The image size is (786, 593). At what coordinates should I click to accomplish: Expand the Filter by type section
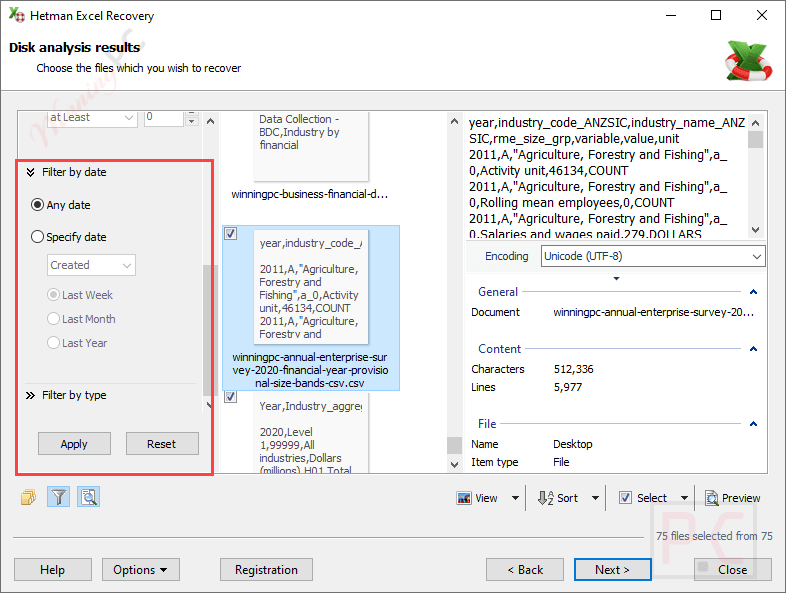(x=31, y=395)
